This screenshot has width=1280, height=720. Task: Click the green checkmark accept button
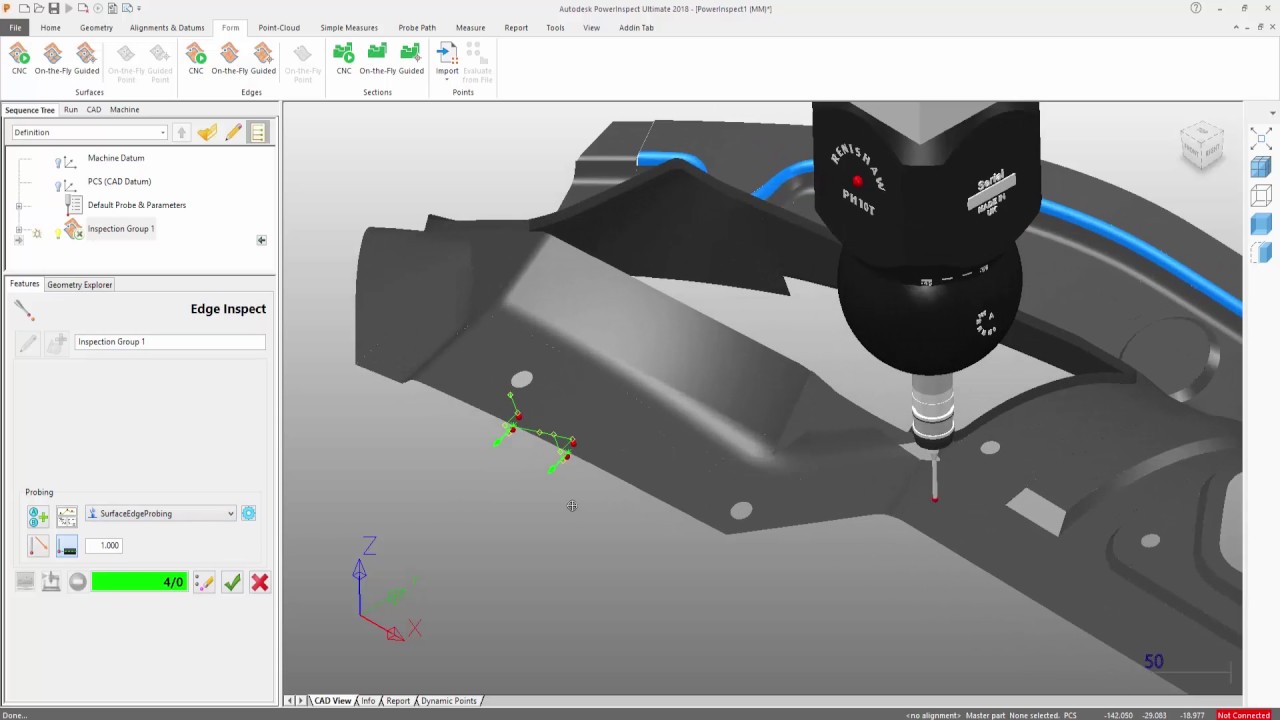click(x=232, y=582)
